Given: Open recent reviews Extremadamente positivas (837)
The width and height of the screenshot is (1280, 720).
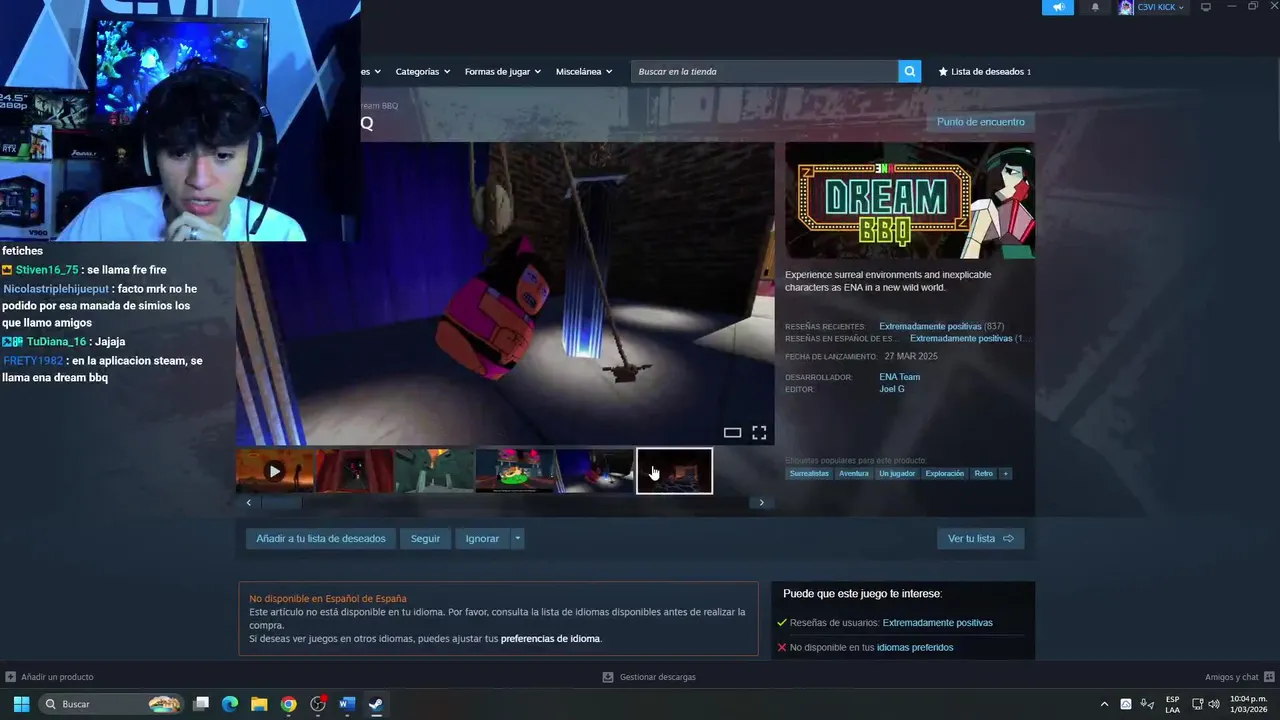Looking at the screenshot, I should (x=941, y=326).
